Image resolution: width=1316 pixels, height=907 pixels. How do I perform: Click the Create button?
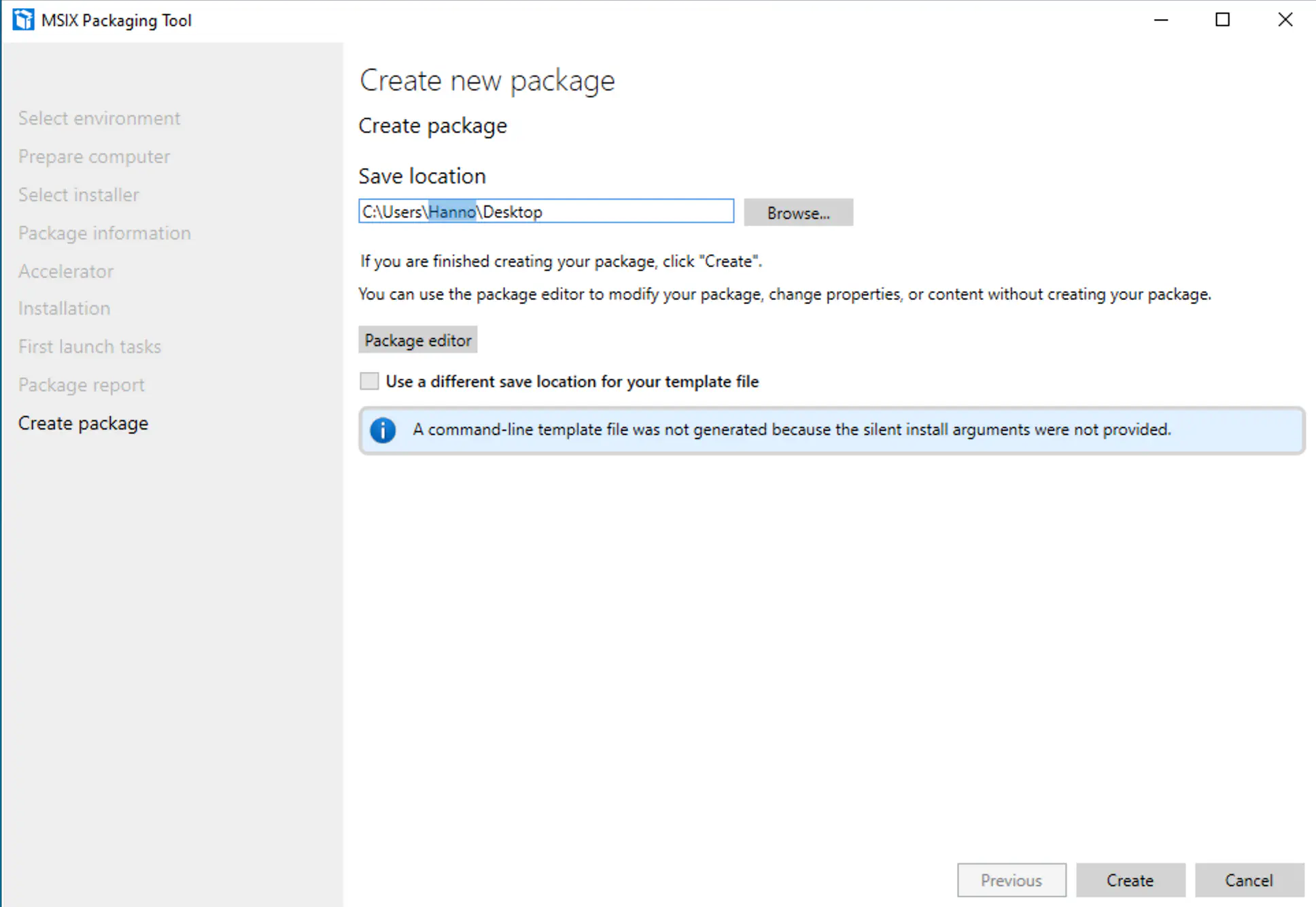1130,880
